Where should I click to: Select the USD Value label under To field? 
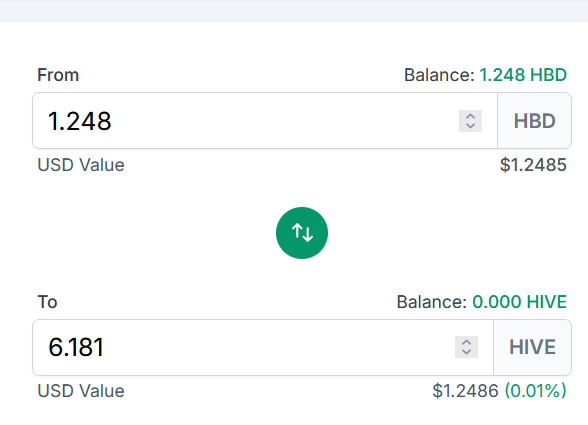81,391
